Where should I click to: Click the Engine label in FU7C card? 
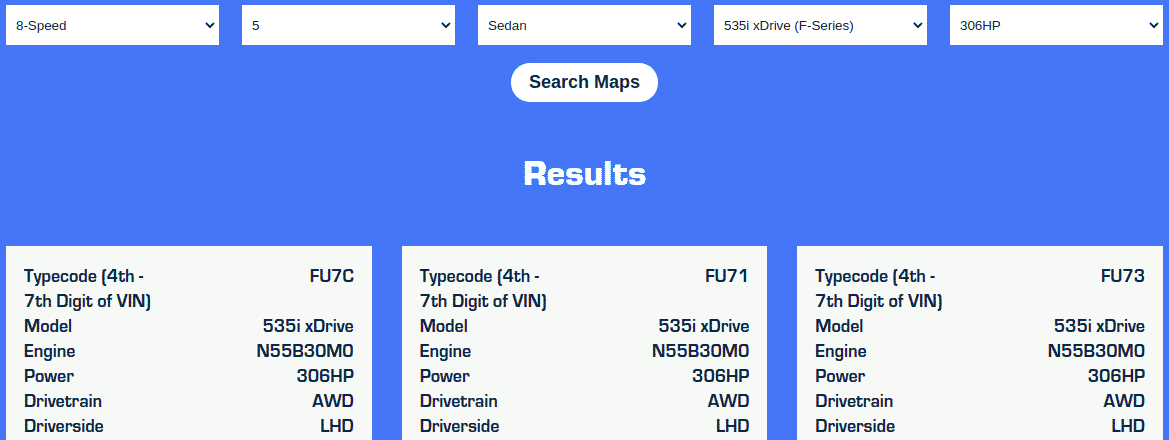coord(49,351)
